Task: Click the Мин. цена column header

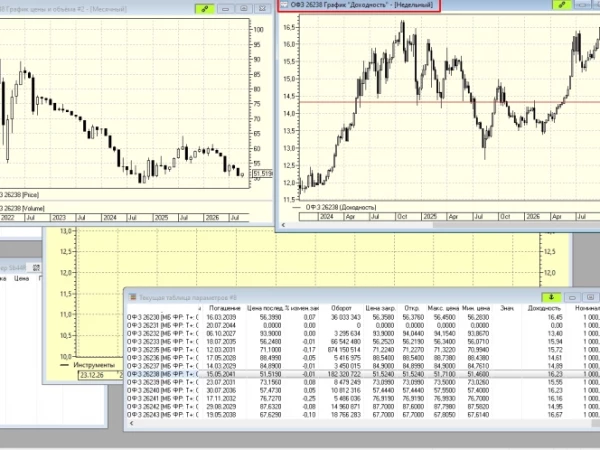Action: point(476,308)
